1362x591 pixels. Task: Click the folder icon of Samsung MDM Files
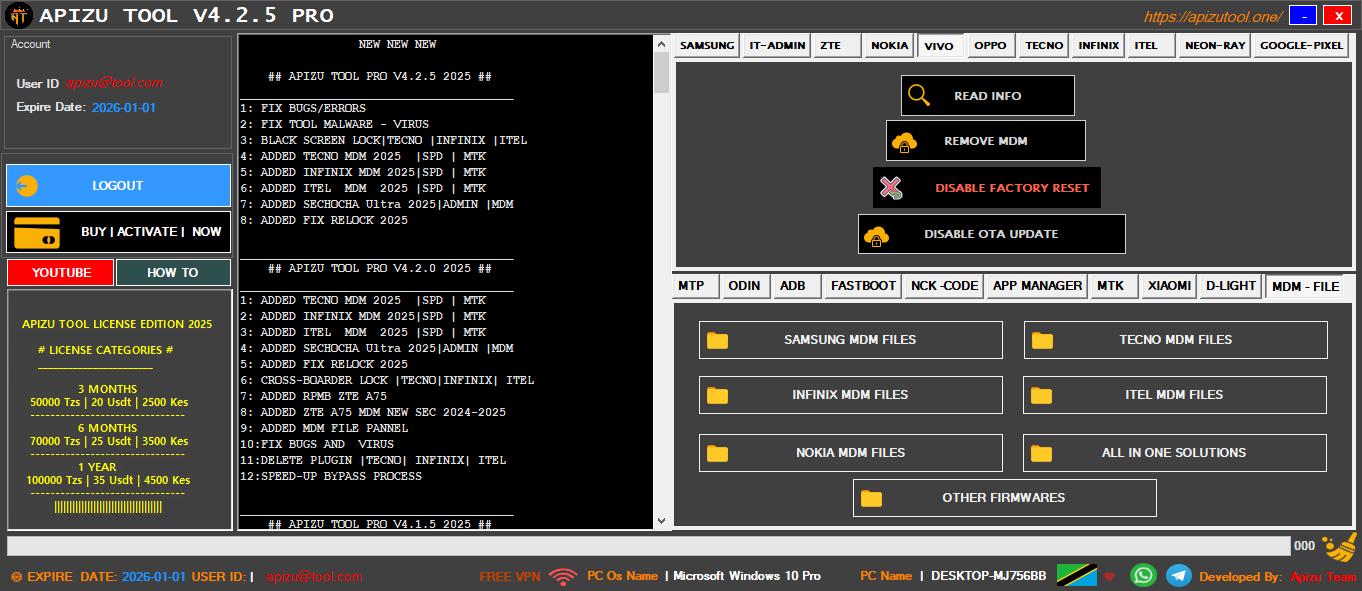pyautogui.click(x=717, y=340)
